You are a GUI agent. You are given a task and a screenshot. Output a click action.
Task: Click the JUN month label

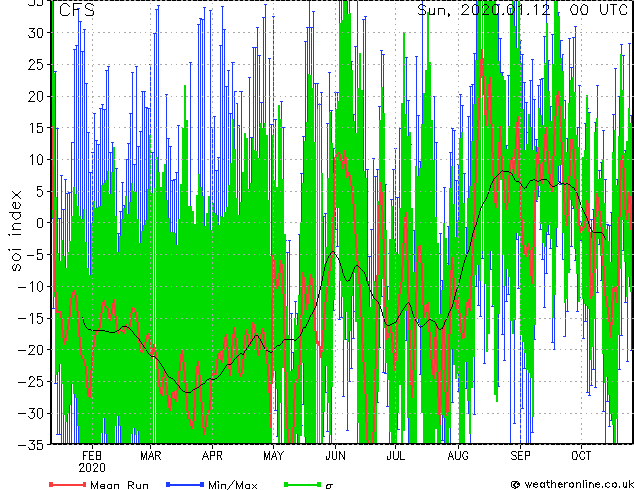335,456
